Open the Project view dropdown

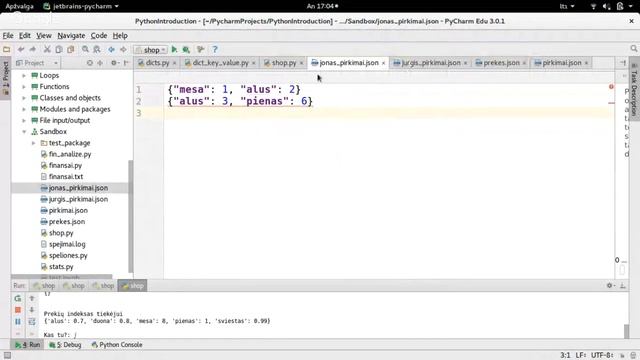pyautogui.click(x=37, y=63)
